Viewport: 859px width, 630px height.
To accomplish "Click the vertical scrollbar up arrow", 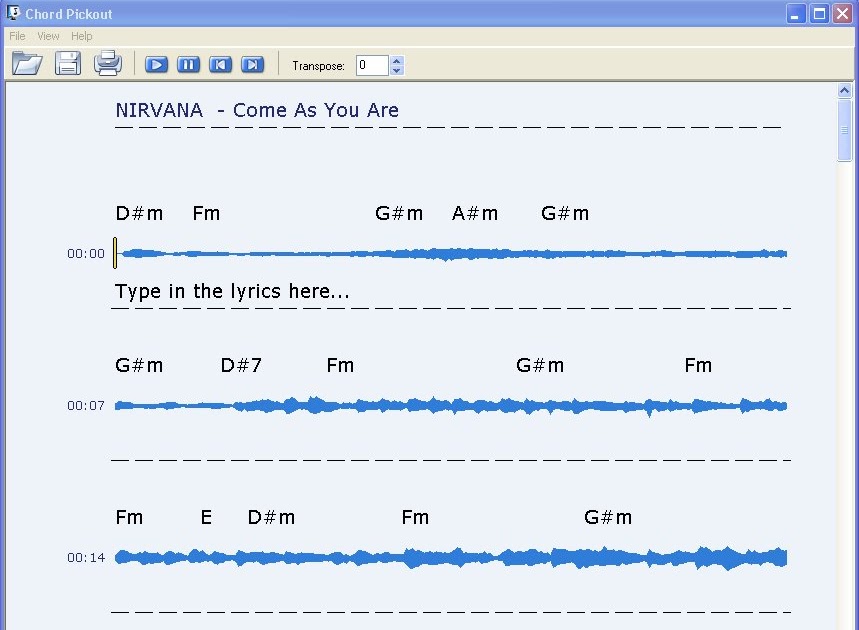I will (x=845, y=90).
